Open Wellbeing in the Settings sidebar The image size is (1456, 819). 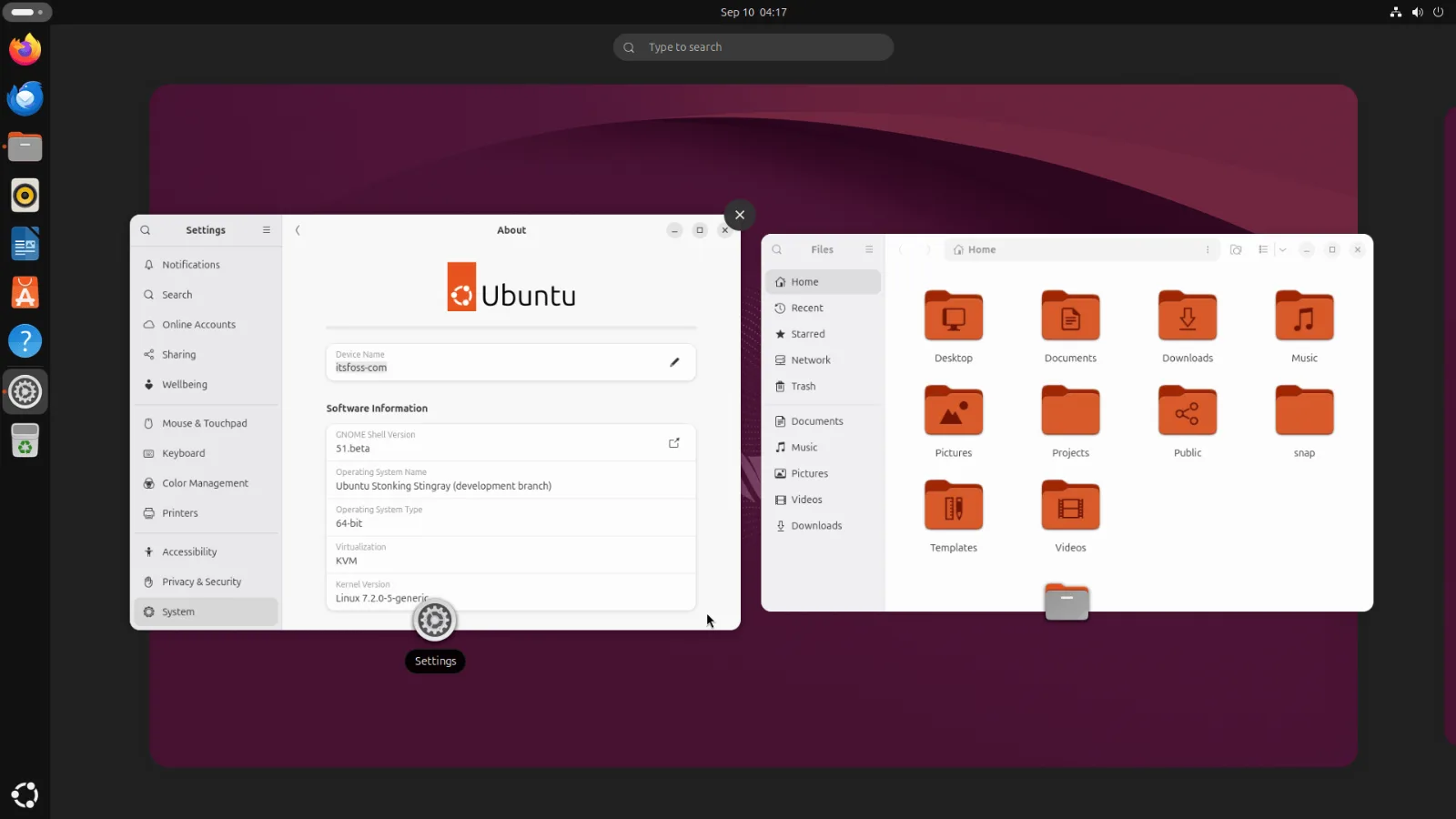tap(206, 385)
